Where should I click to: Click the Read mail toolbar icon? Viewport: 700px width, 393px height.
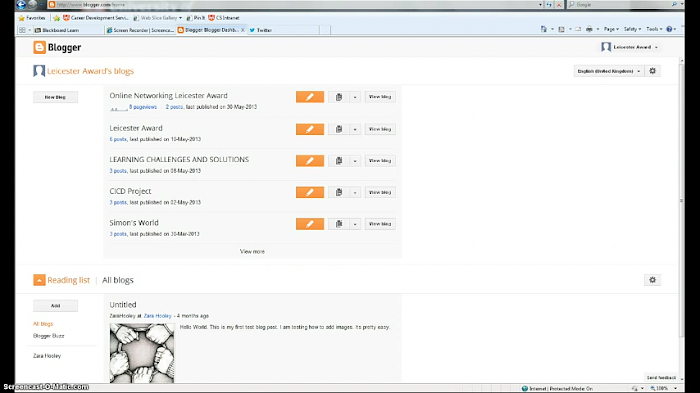point(578,29)
